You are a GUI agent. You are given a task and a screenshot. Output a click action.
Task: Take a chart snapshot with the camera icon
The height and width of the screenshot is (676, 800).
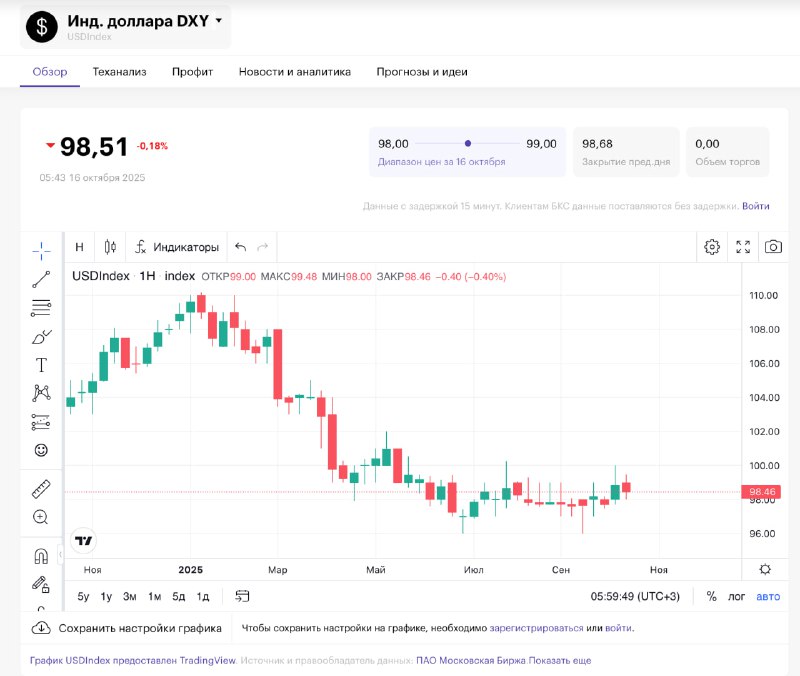point(773,246)
